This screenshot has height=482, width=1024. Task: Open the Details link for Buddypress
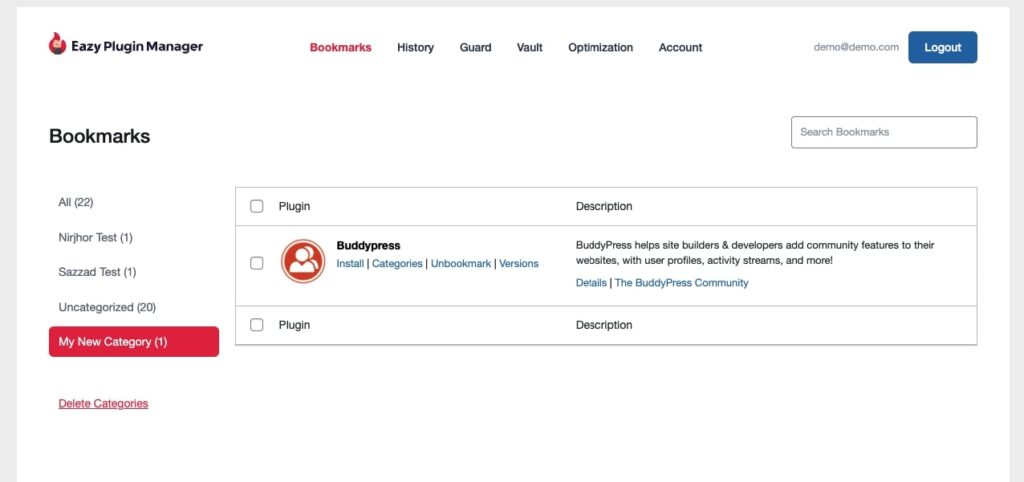pyautogui.click(x=591, y=283)
